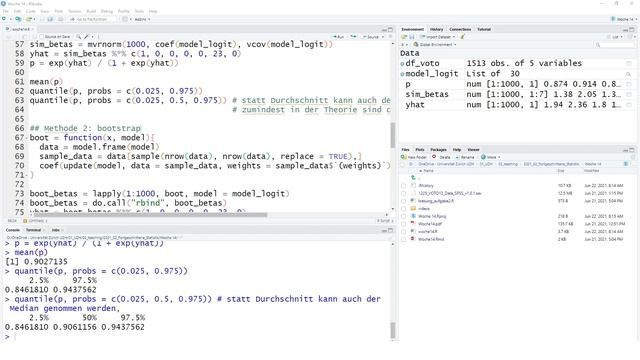The width and height of the screenshot is (640, 360).
Task: Switch to the Terminal tab
Action: [33, 230]
